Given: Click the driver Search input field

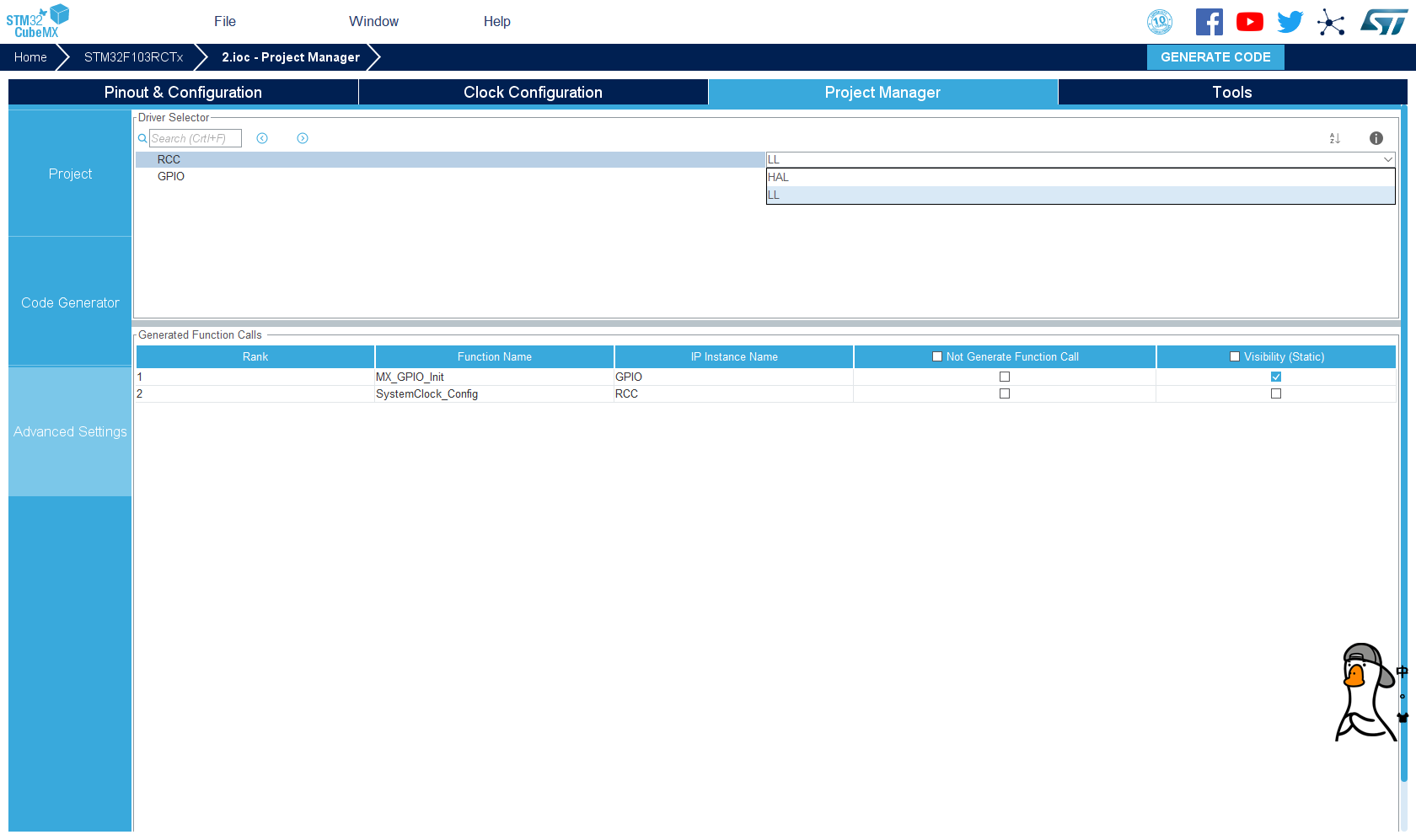Looking at the screenshot, I should 196,138.
